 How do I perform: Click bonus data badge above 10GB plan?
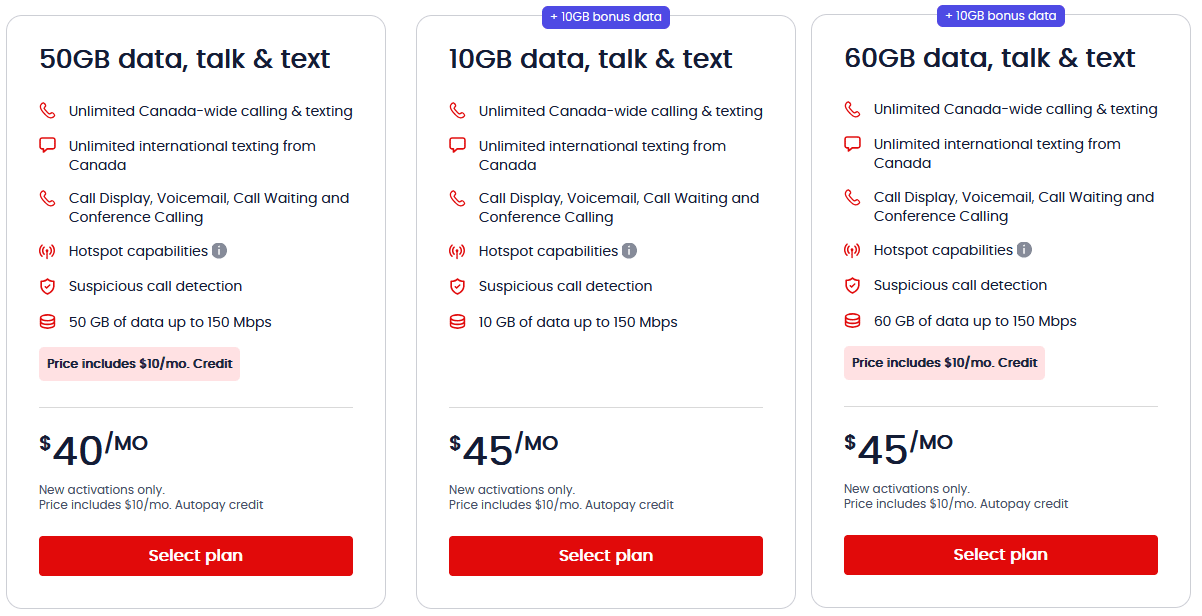[606, 17]
